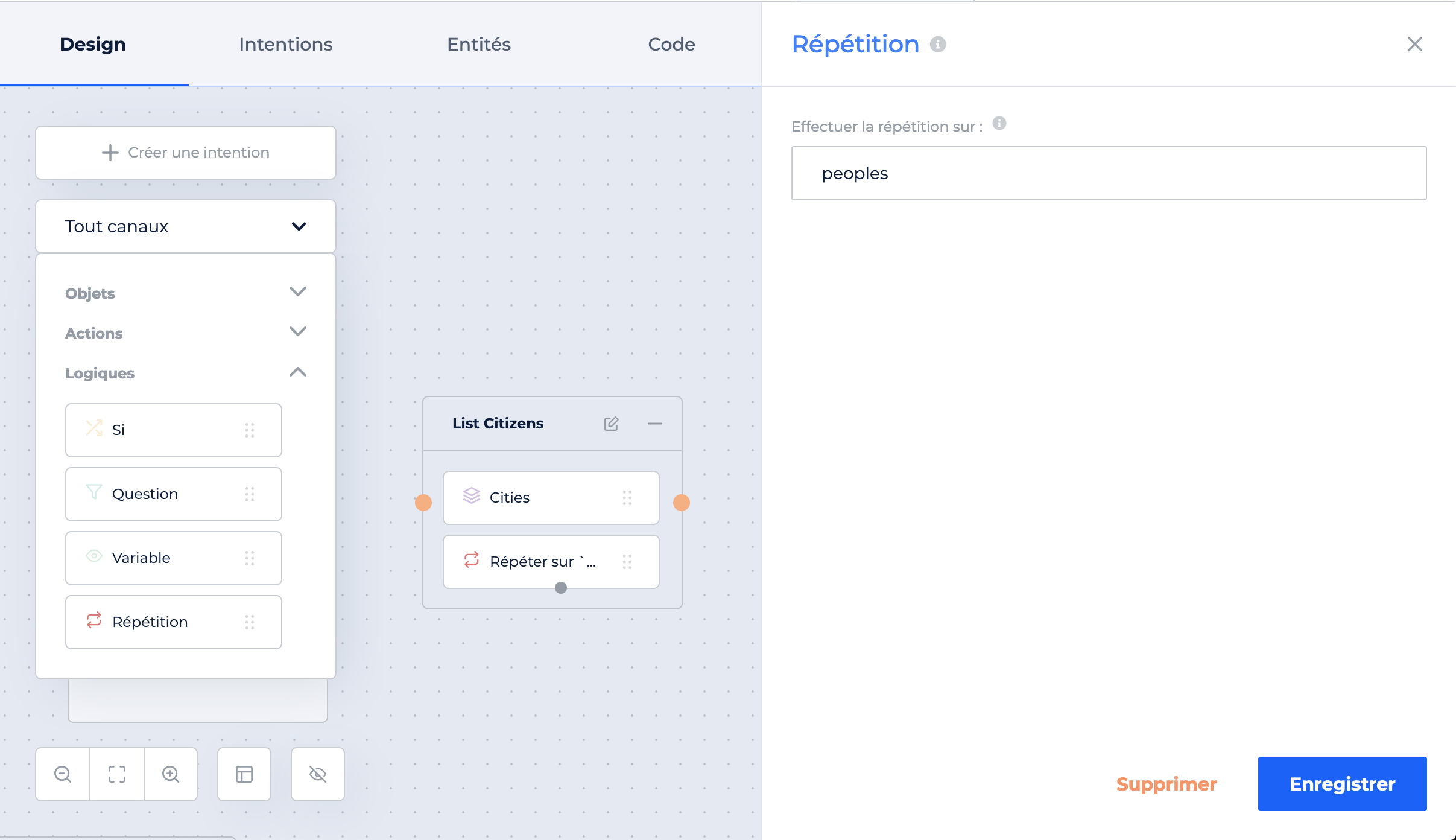Click the fit-to-screen icon
Viewport: 1456px width, 840px height.
click(117, 774)
